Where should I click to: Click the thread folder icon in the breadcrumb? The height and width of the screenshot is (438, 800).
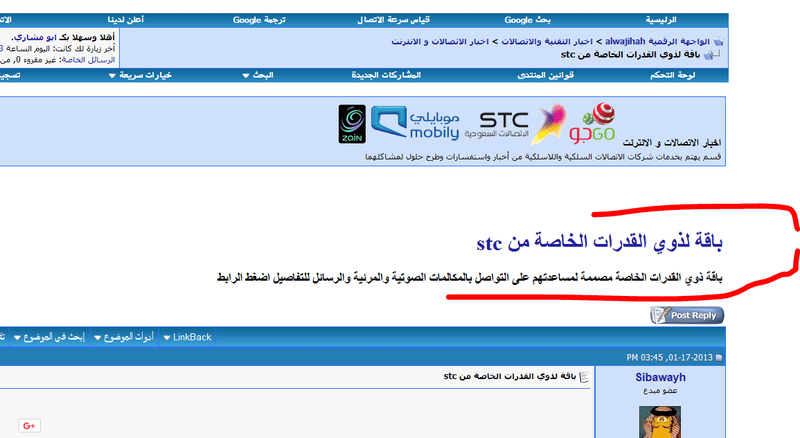coord(708,55)
